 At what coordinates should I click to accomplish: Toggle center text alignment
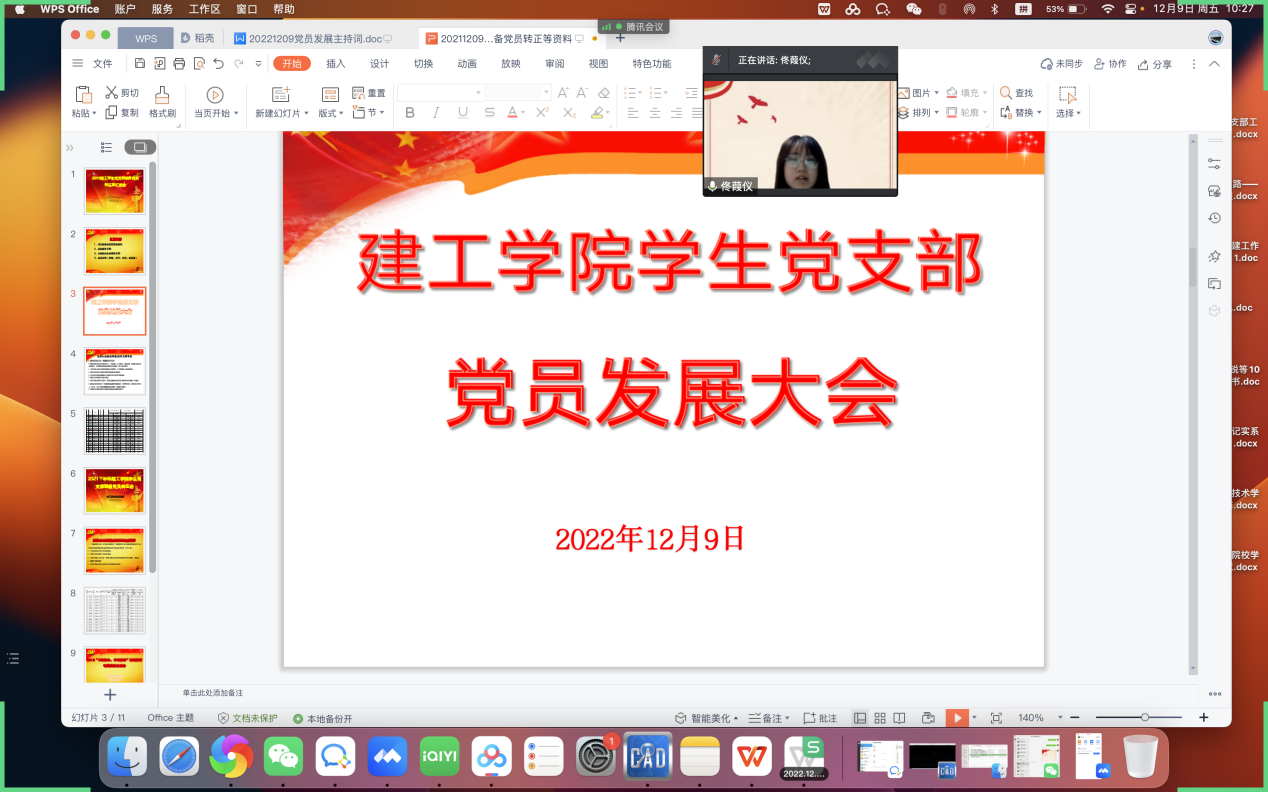tap(655, 113)
